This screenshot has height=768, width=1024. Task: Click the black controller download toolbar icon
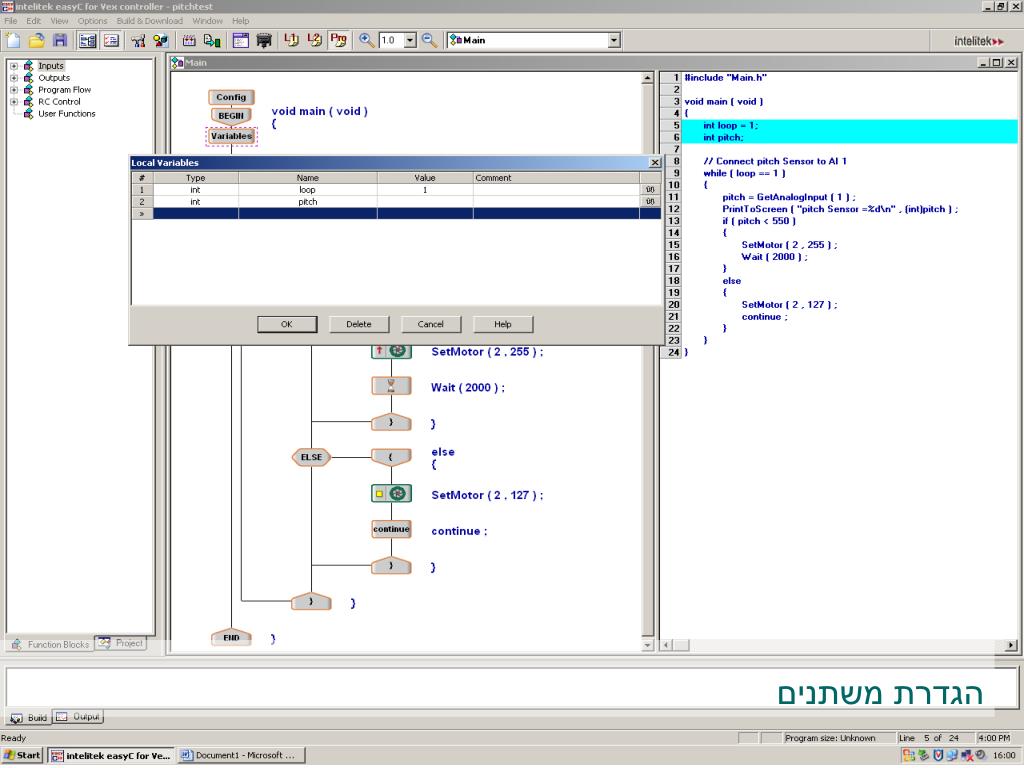point(264,40)
